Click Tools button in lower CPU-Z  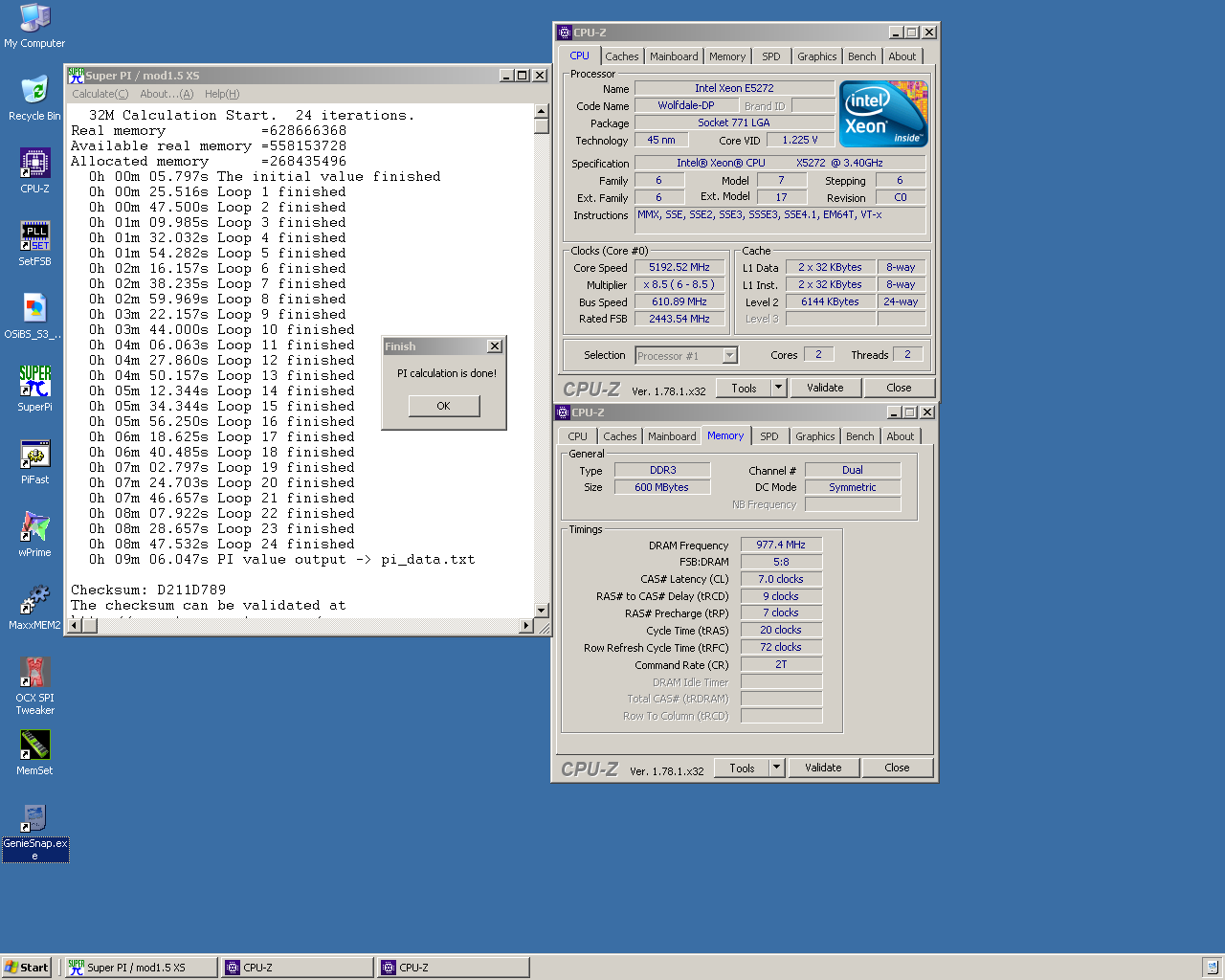coord(742,768)
